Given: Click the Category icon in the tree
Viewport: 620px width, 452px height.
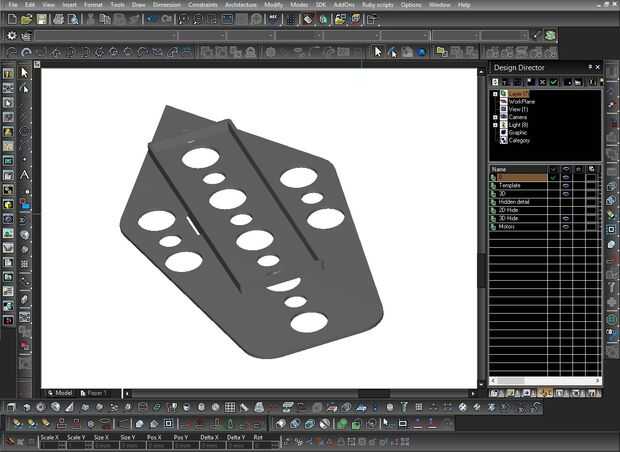Looking at the screenshot, I should click(x=504, y=140).
